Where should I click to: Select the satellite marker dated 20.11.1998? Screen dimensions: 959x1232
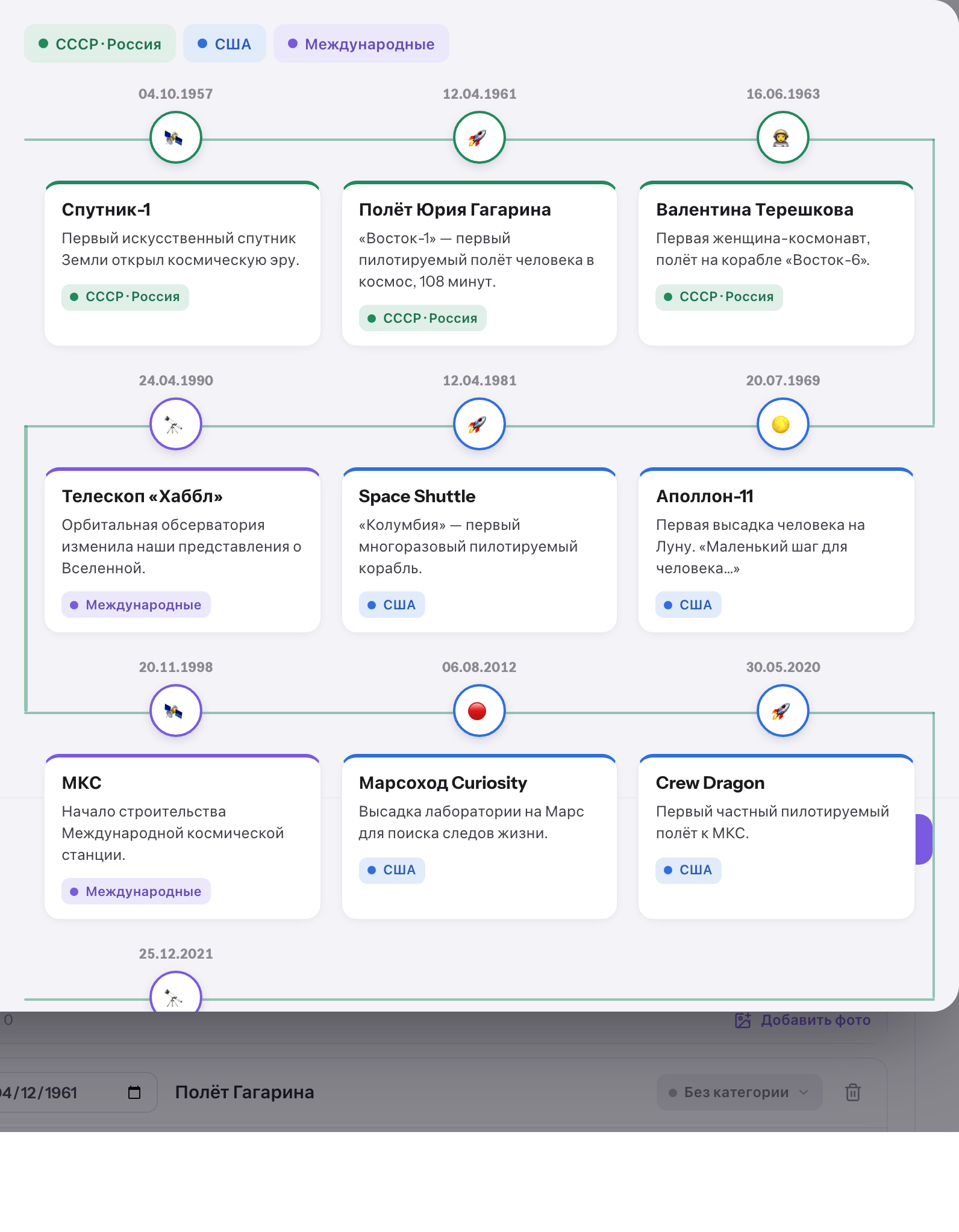click(175, 711)
